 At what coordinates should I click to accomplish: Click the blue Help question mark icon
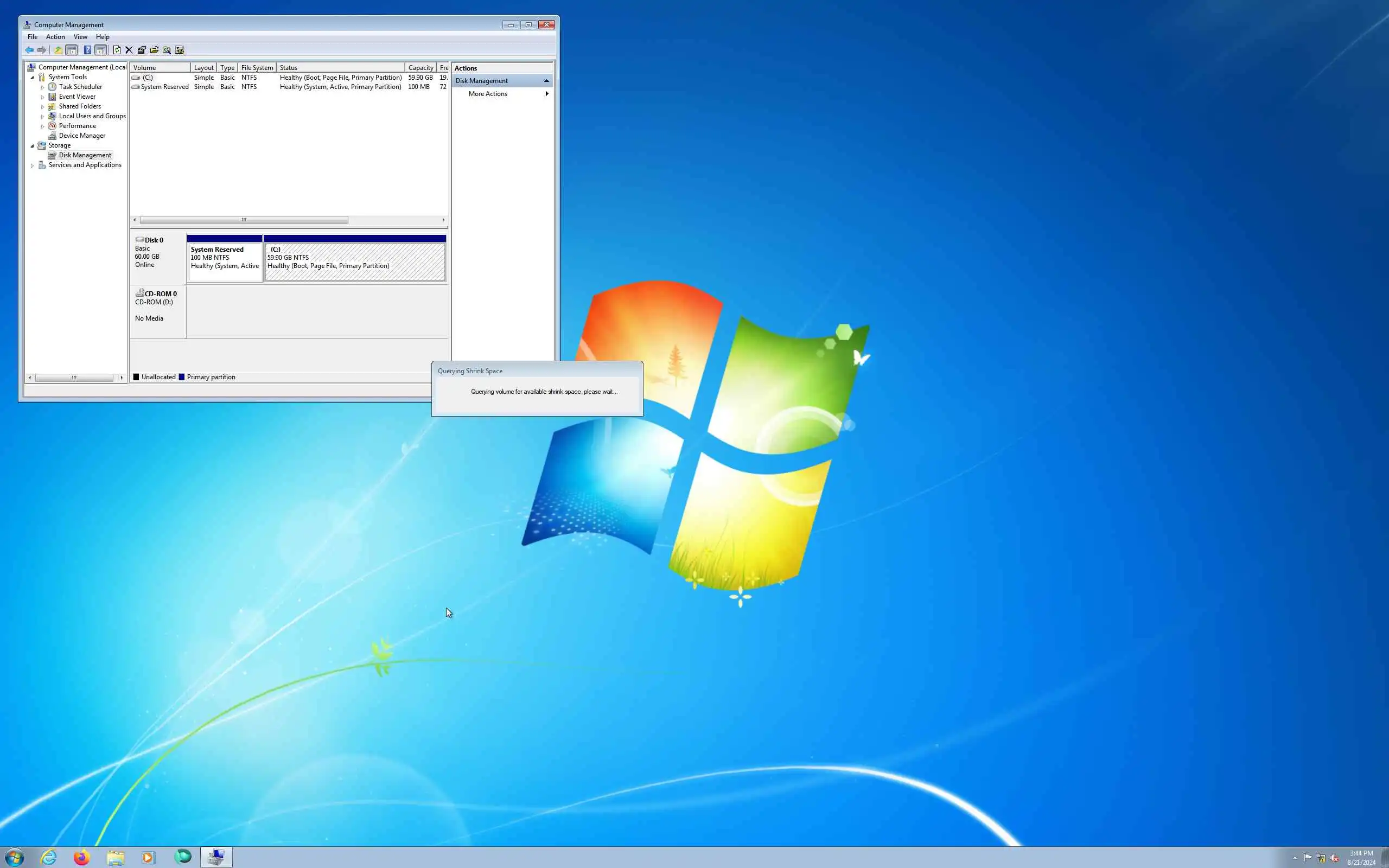click(87, 50)
